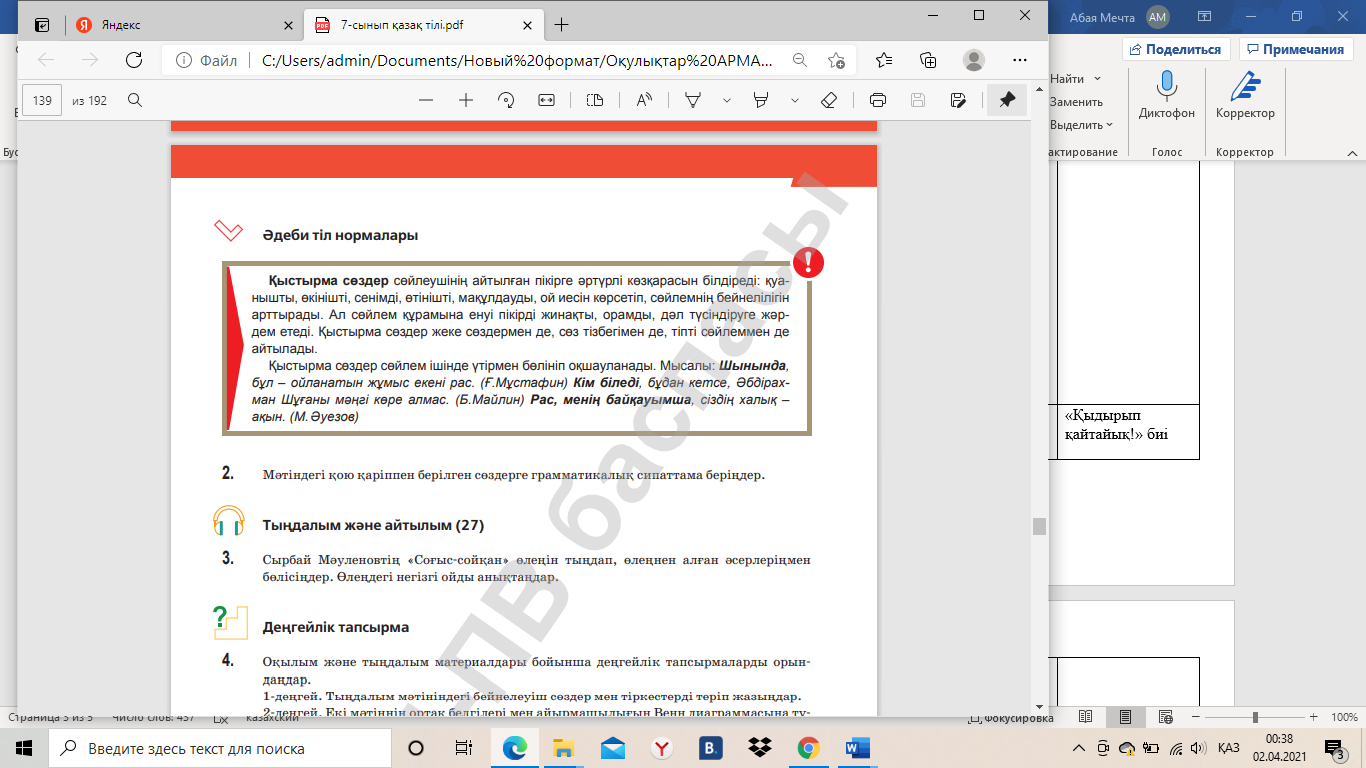The height and width of the screenshot is (768, 1366).
Task: Add this page to favorites
Action: pos(836,60)
